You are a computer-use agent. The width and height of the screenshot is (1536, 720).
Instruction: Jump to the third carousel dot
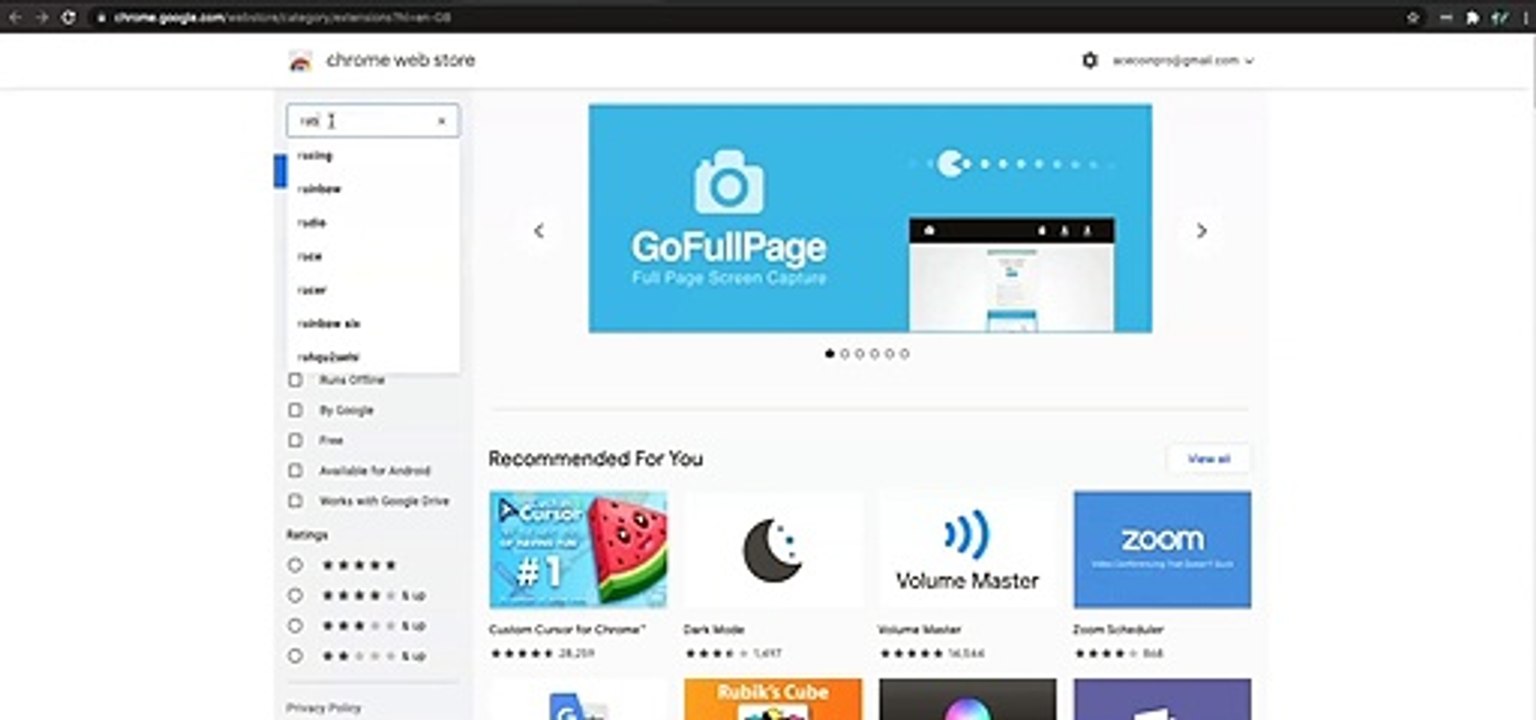(x=860, y=354)
